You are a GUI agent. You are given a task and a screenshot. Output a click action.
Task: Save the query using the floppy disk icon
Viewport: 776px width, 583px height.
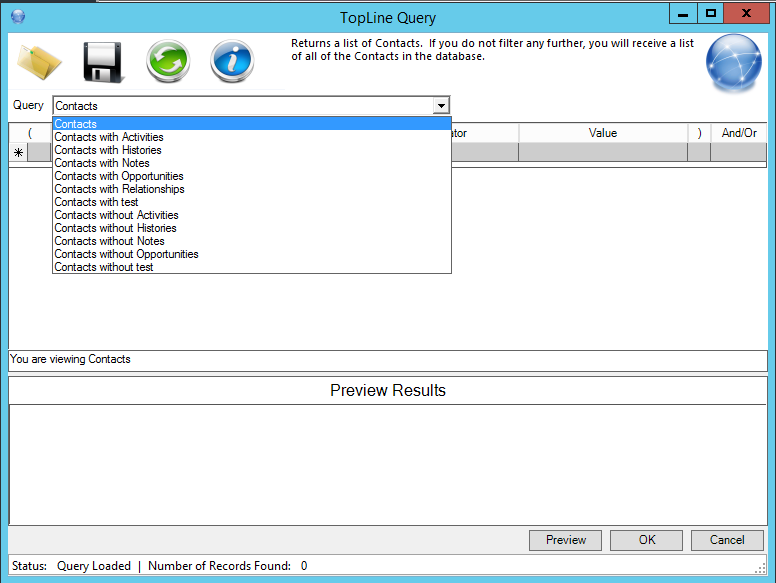[103, 62]
